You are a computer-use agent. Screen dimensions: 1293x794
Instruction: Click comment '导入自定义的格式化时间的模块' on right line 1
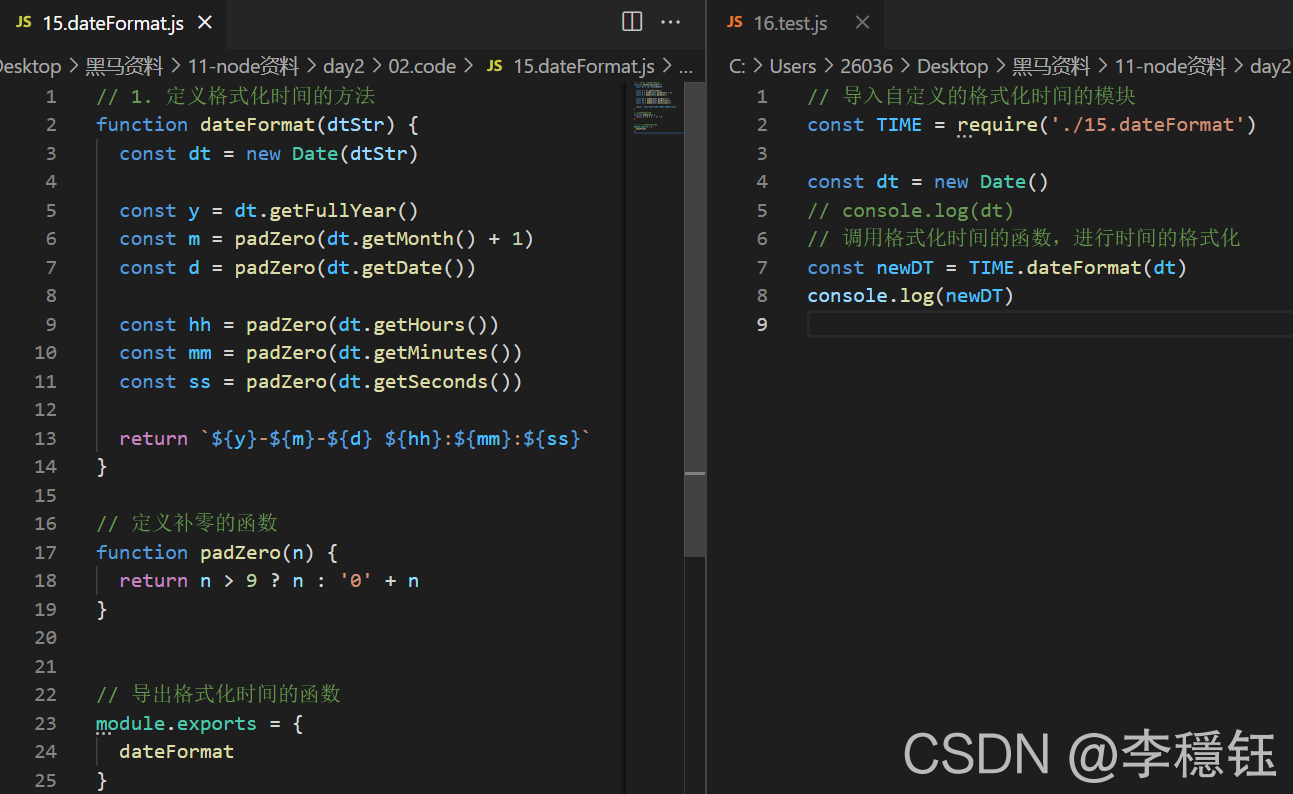[x=989, y=96]
